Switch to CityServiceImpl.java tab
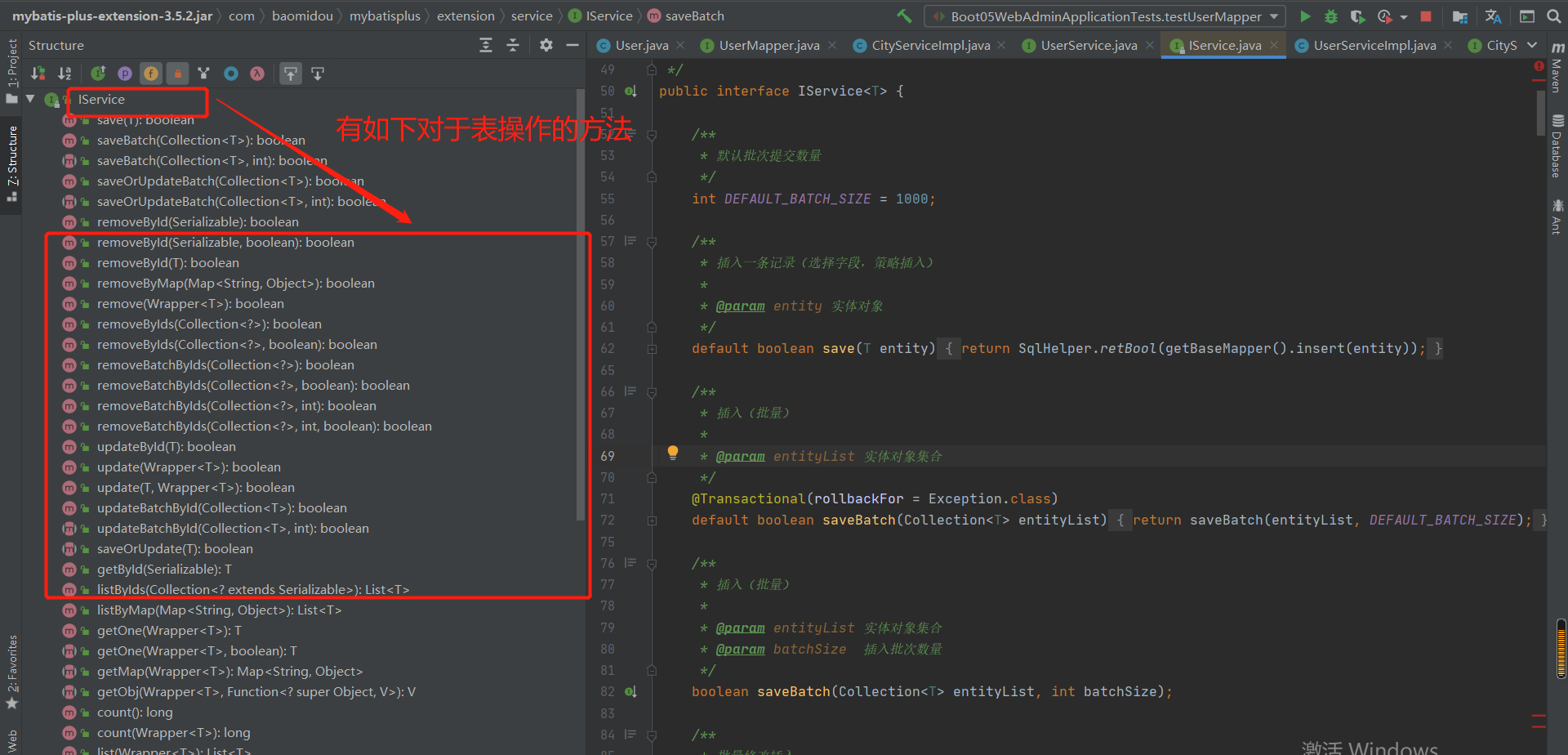This screenshot has height=755, width=1568. (x=930, y=45)
